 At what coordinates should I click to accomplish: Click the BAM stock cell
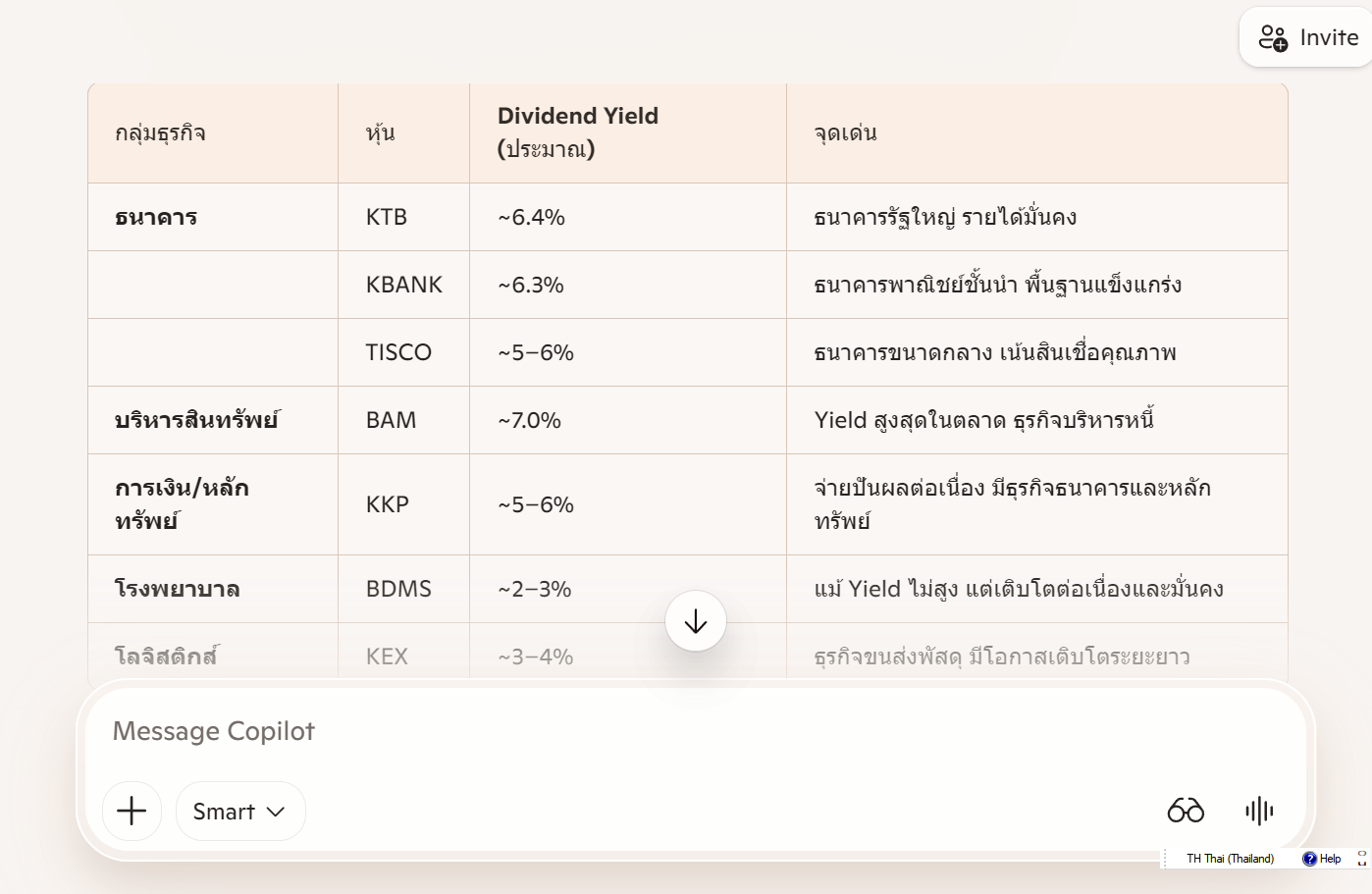click(x=392, y=420)
